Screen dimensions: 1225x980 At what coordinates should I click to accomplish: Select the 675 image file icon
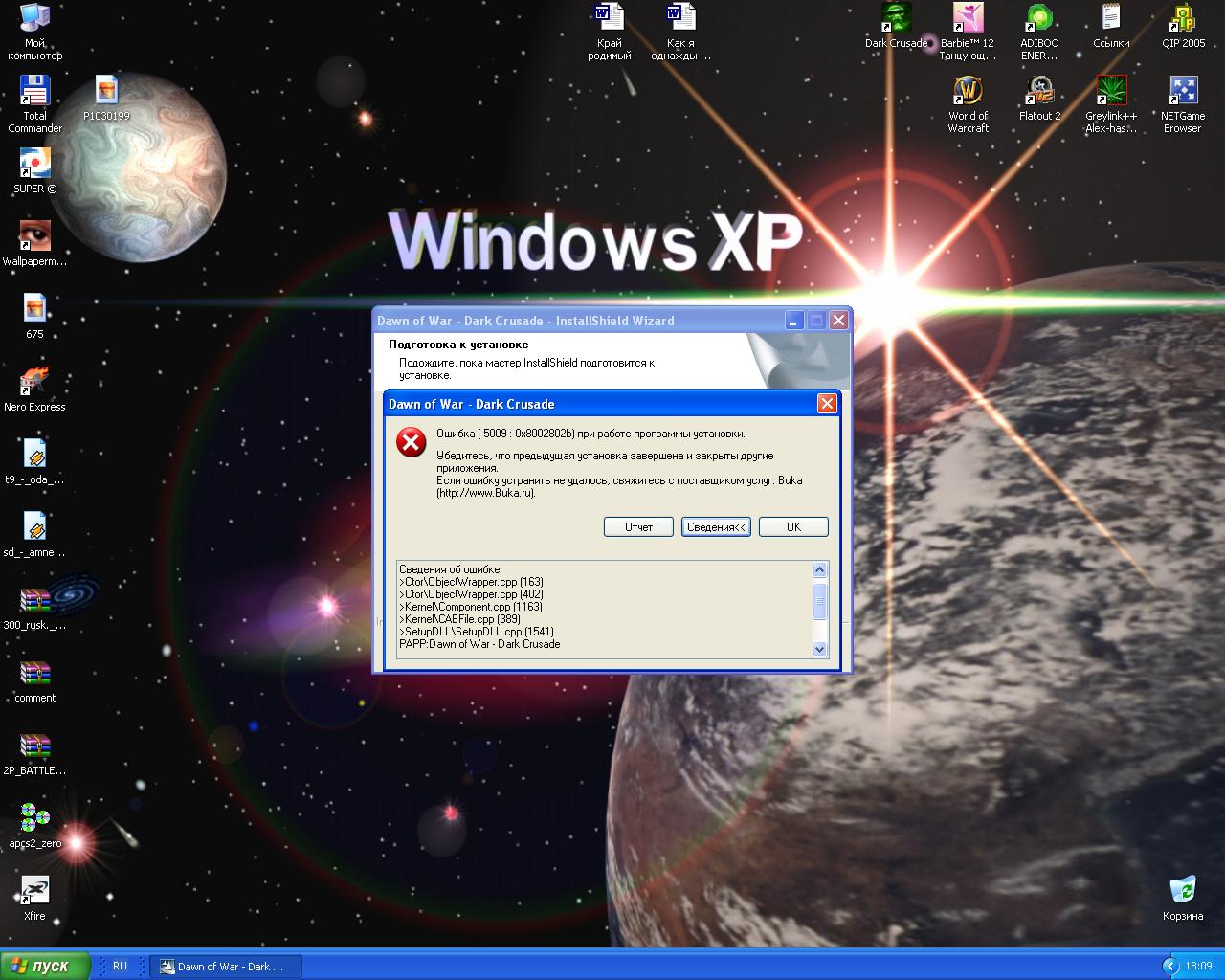34,308
